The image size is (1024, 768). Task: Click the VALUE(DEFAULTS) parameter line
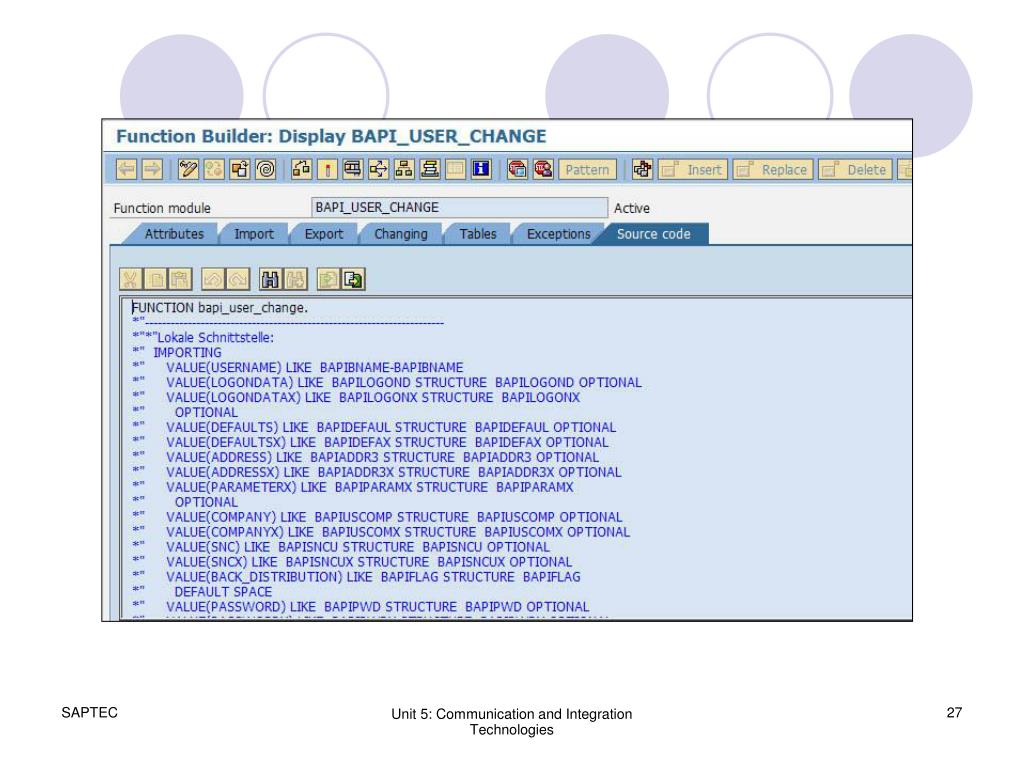click(x=374, y=428)
